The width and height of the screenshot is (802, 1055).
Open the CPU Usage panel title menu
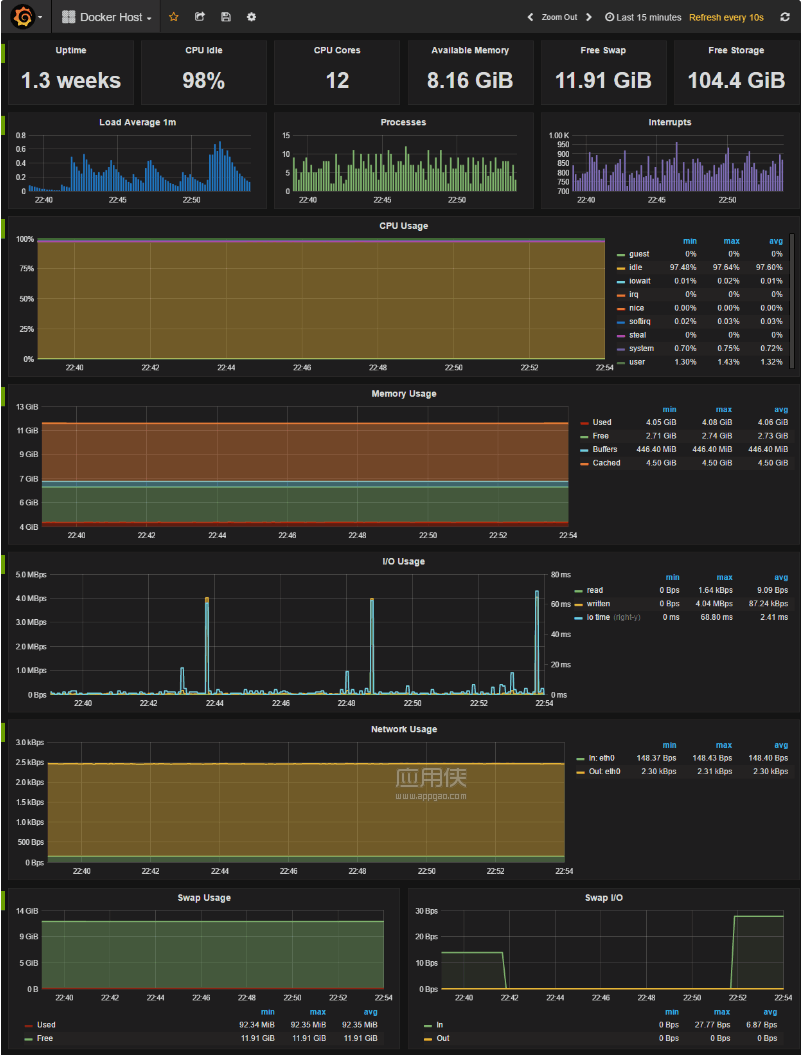(x=404, y=226)
